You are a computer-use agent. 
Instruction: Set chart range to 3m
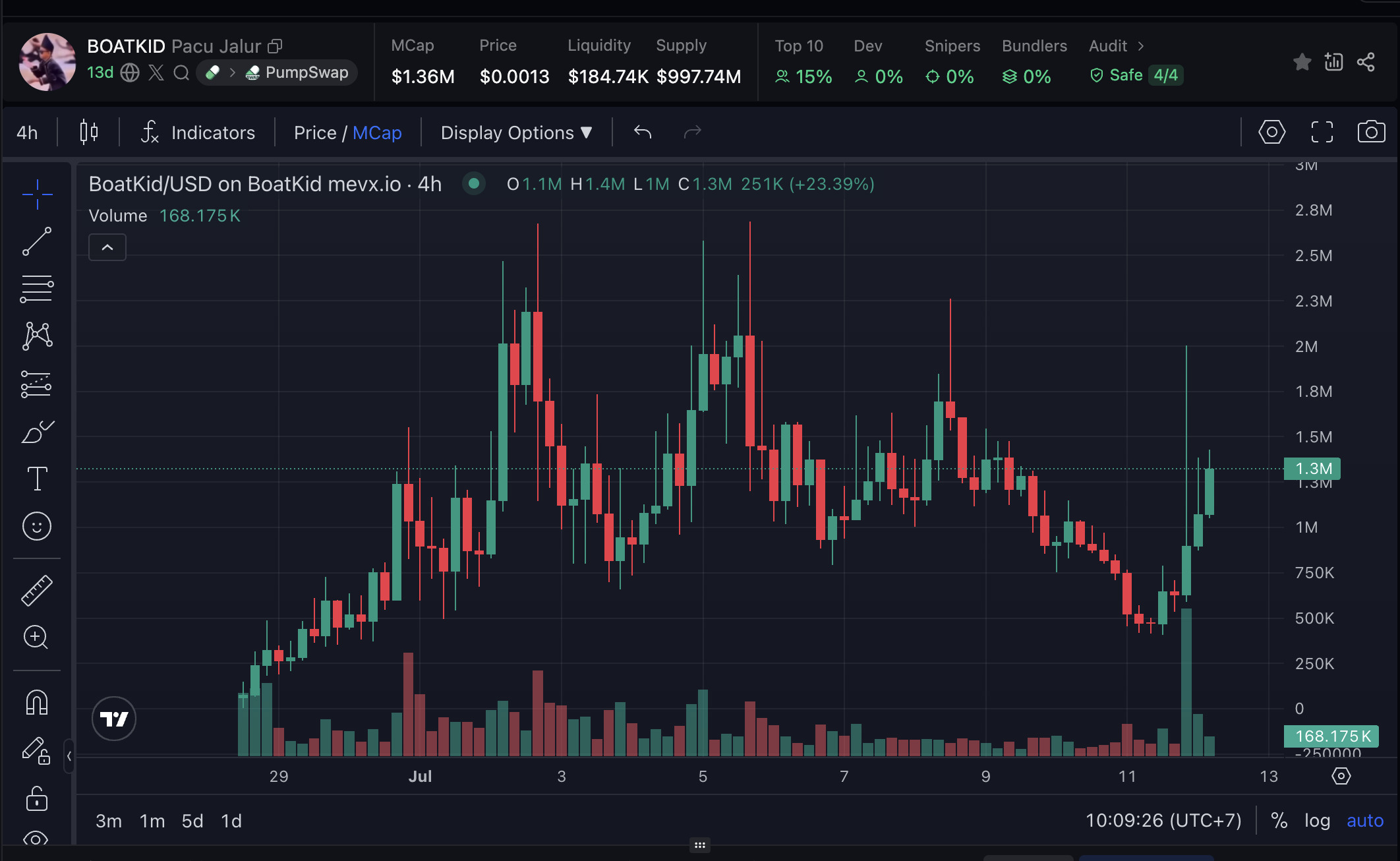tap(109, 821)
